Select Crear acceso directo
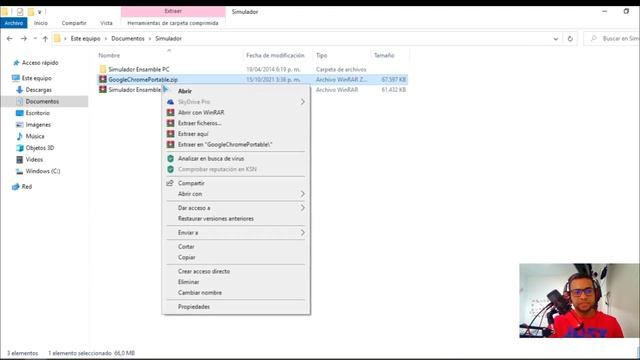This screenshot has width=640, height=360. pyautogui.click(x=204, y=271)
